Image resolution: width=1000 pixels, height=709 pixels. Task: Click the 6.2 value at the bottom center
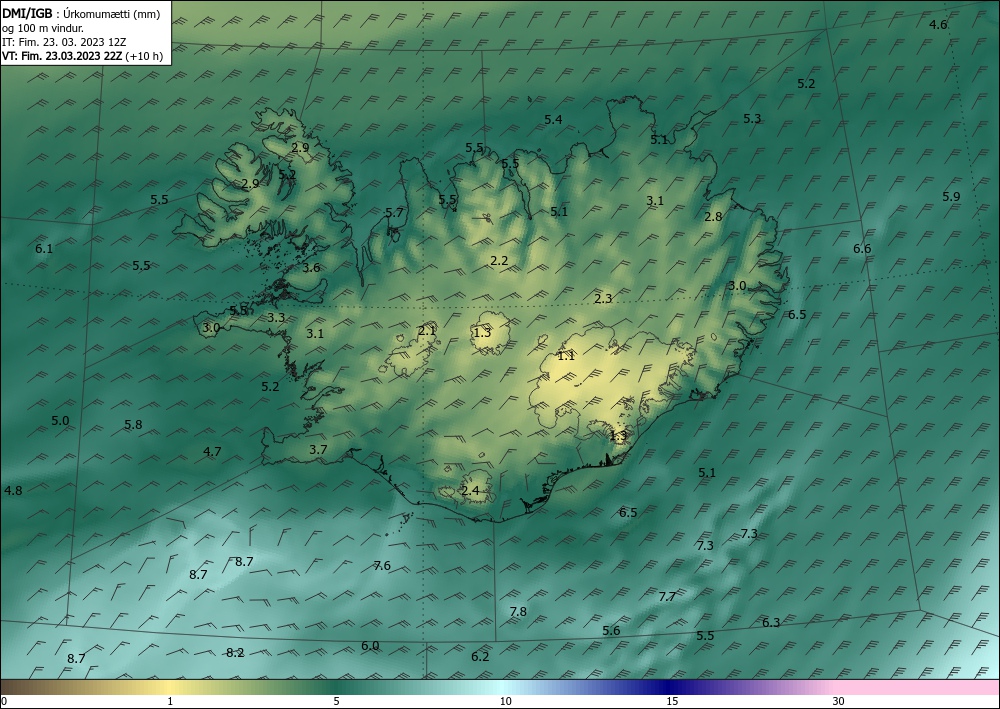tap(480, 656)
